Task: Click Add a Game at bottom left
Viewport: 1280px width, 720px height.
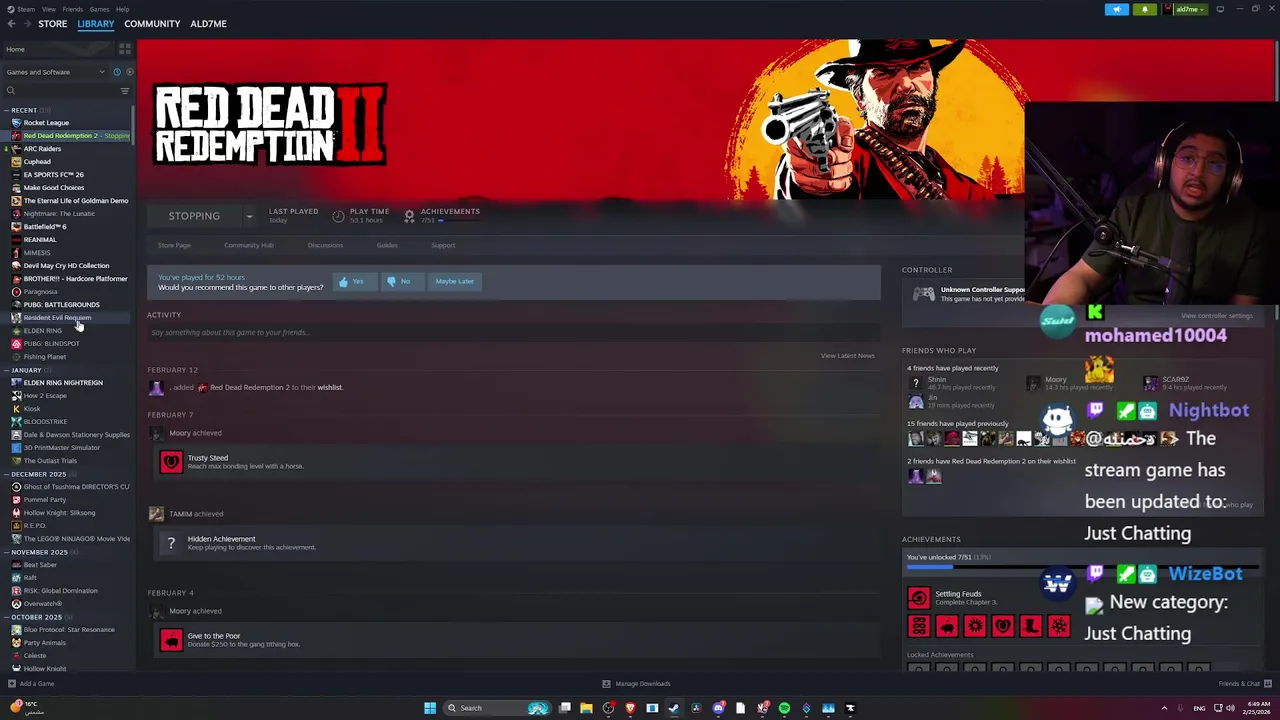Action: click(x=30, y=684)
